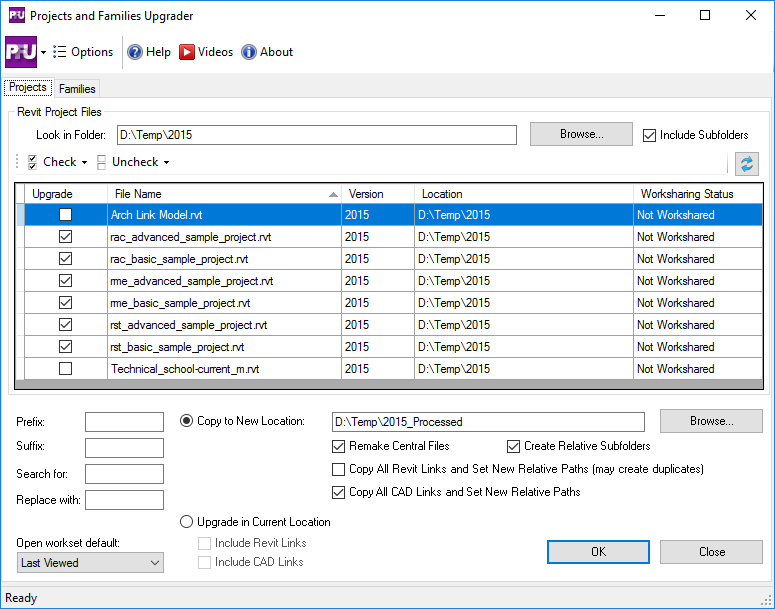Screen dimensions: 775x609
Task: Toggle the Include Subfolders checkbox
Action: pos(650,135)
